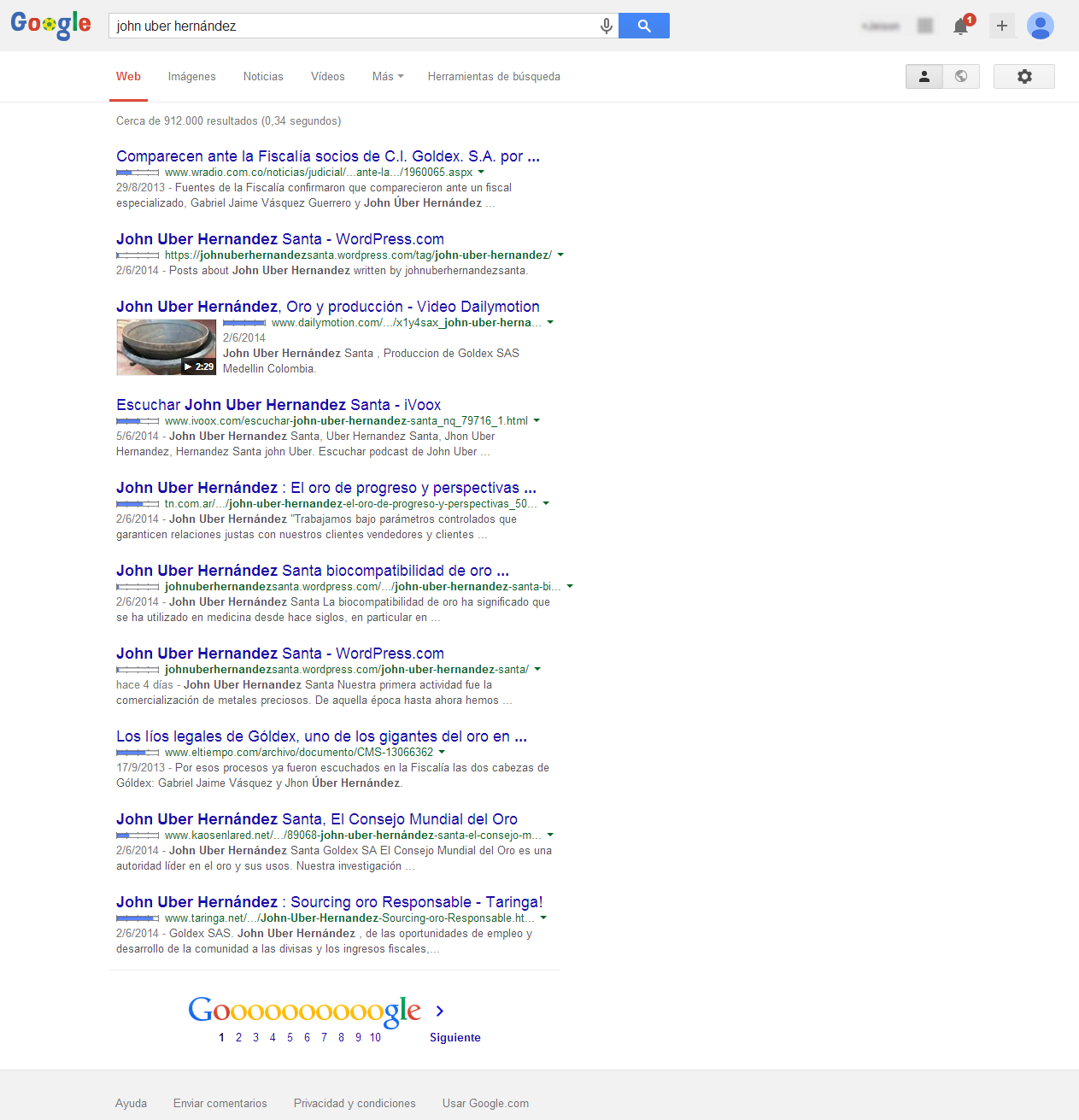Click Usar Google.com footer link
This screenshot has width=1079, height=1120.
(485, 1103)
